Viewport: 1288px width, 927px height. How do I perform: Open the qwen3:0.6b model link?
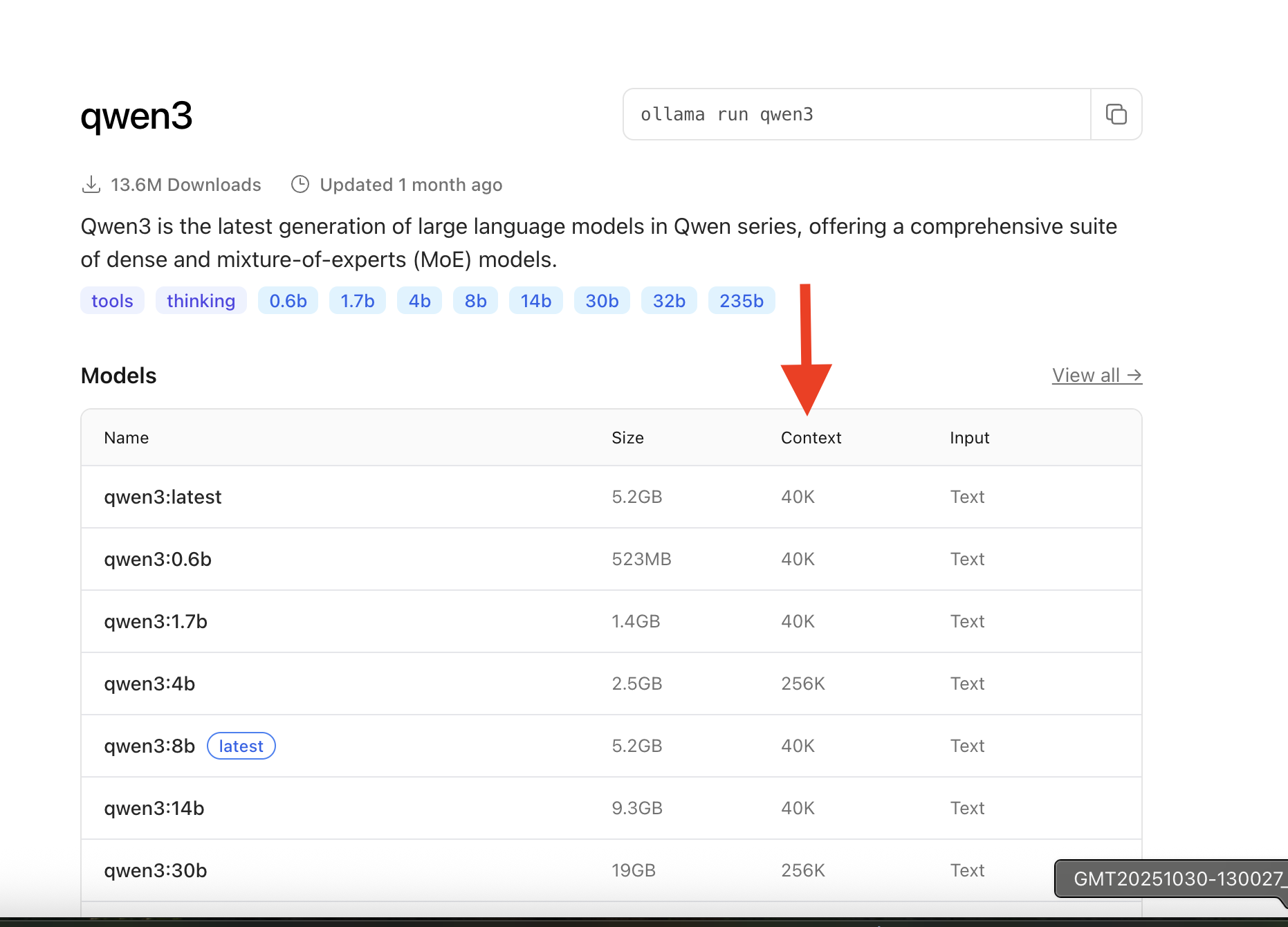coord(158,559)
